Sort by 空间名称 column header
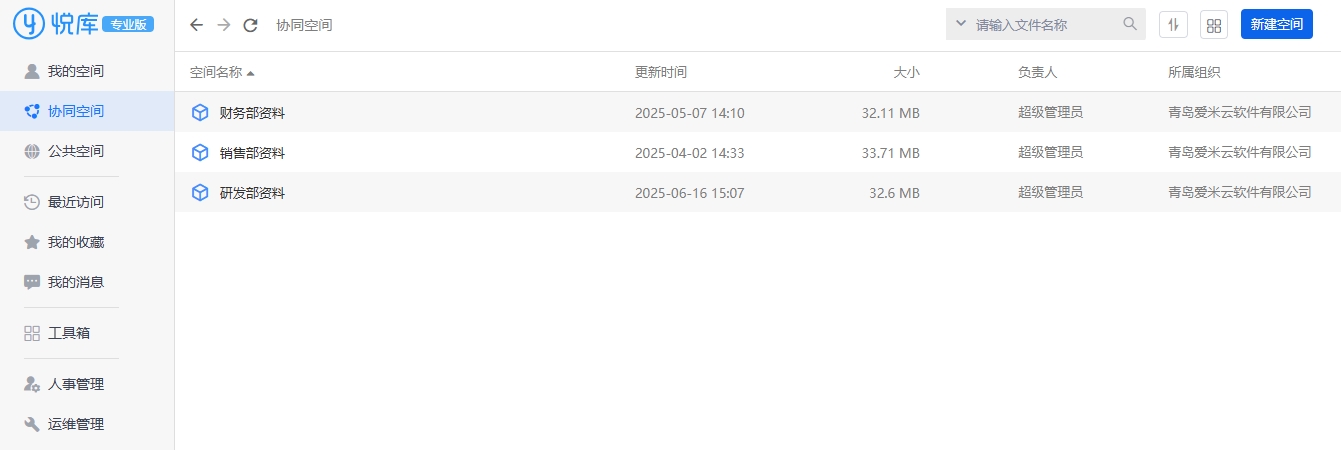The height and width of the screenshot is (450, 1341). (x=216, y=72)
